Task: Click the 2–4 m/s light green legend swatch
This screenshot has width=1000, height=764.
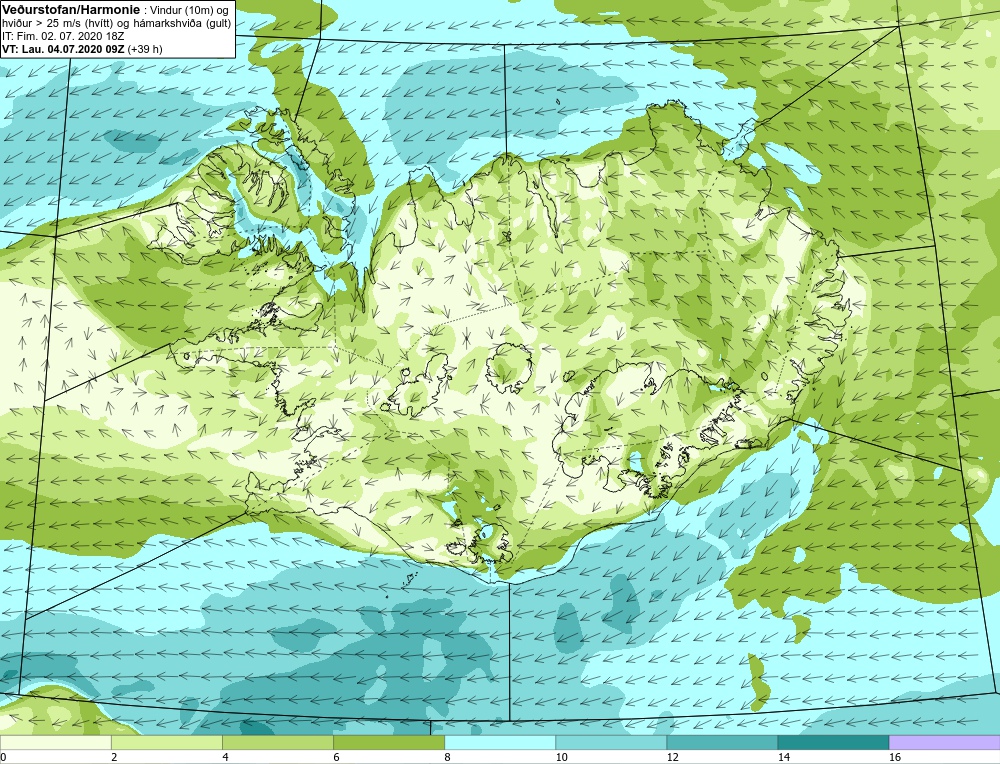Action: point(166,742)
